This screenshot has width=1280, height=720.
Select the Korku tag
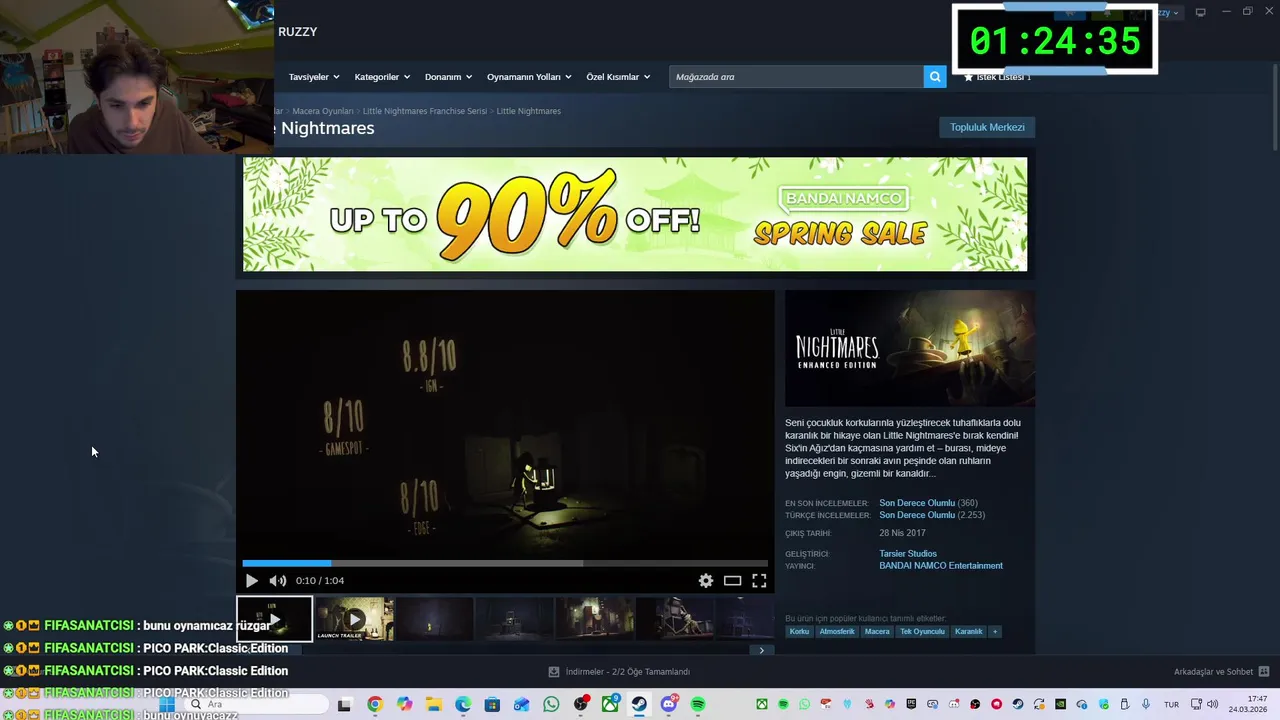[x=799, y=632]
